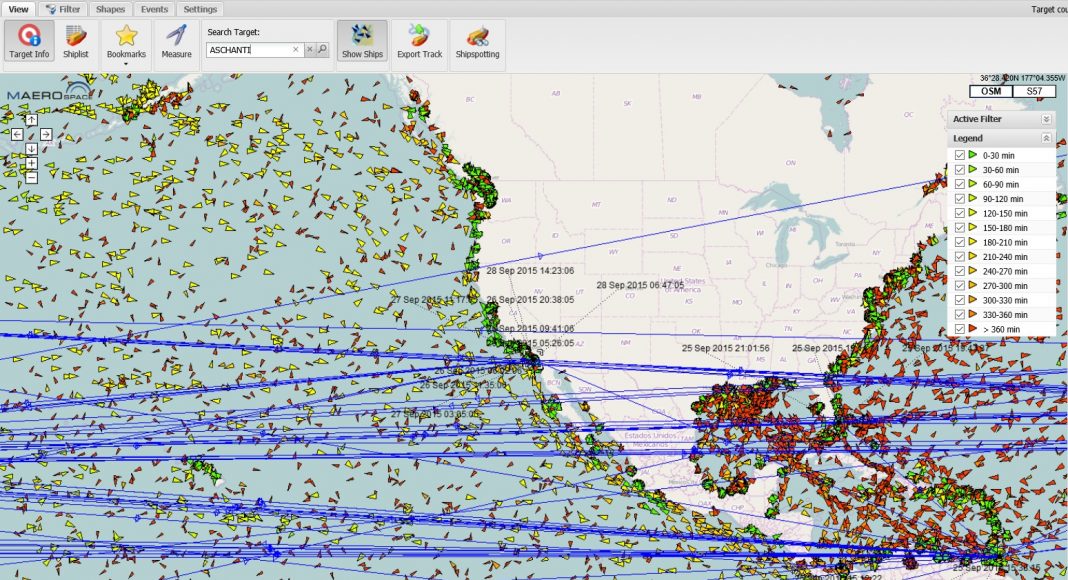Open the Shiplist panel
This screenshot has width=1068, height=580.
[x=76, y=43]
